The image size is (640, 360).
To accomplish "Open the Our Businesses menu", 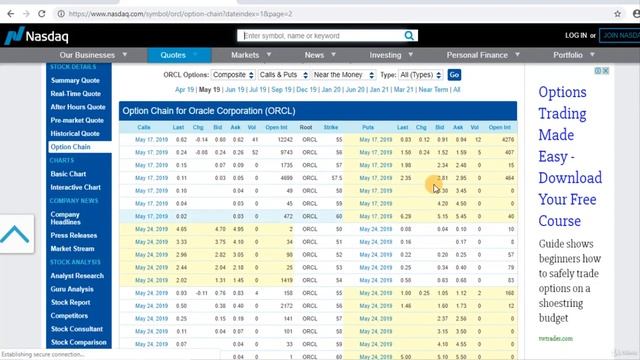I will (x=93, y=55).
